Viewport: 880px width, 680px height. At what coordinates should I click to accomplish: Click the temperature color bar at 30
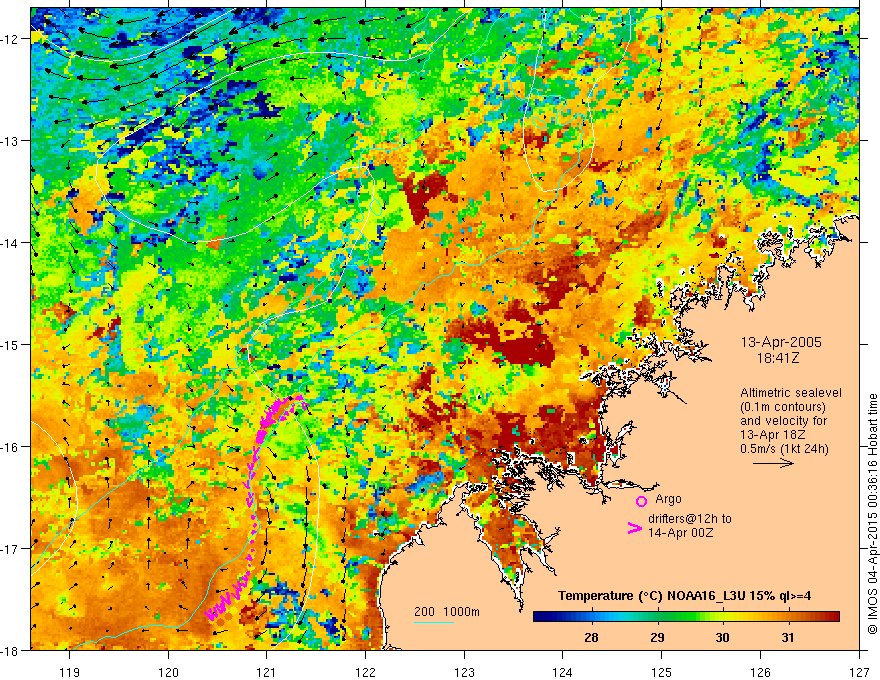(722, 617)
